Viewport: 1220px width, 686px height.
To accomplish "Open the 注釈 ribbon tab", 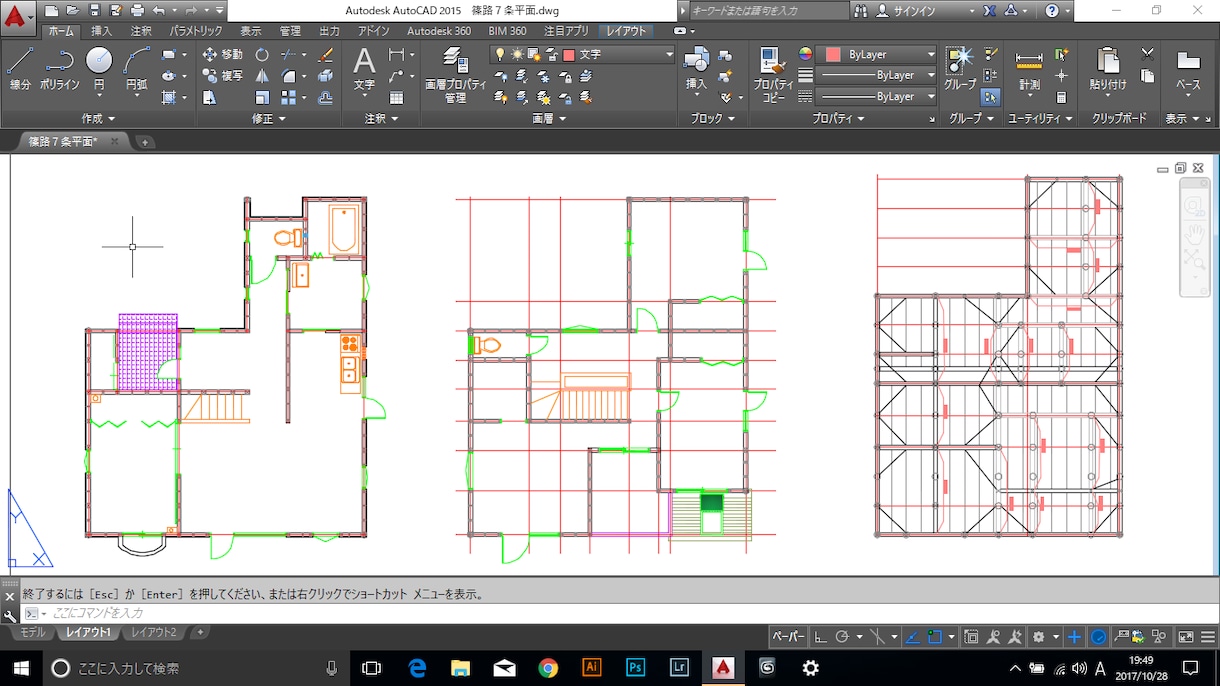I will (141, 31).
